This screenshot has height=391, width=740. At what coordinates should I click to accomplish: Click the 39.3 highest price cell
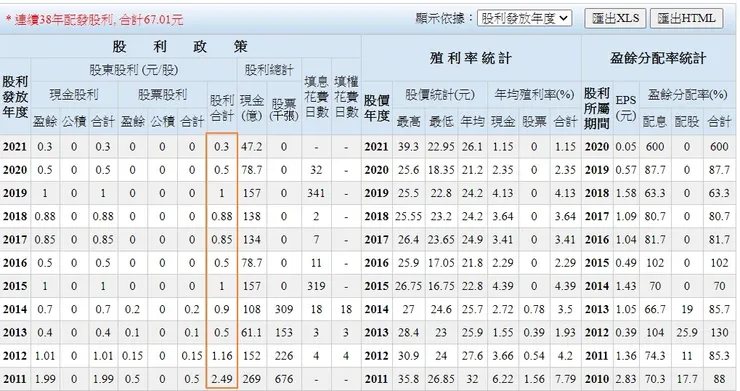(408, 147)
